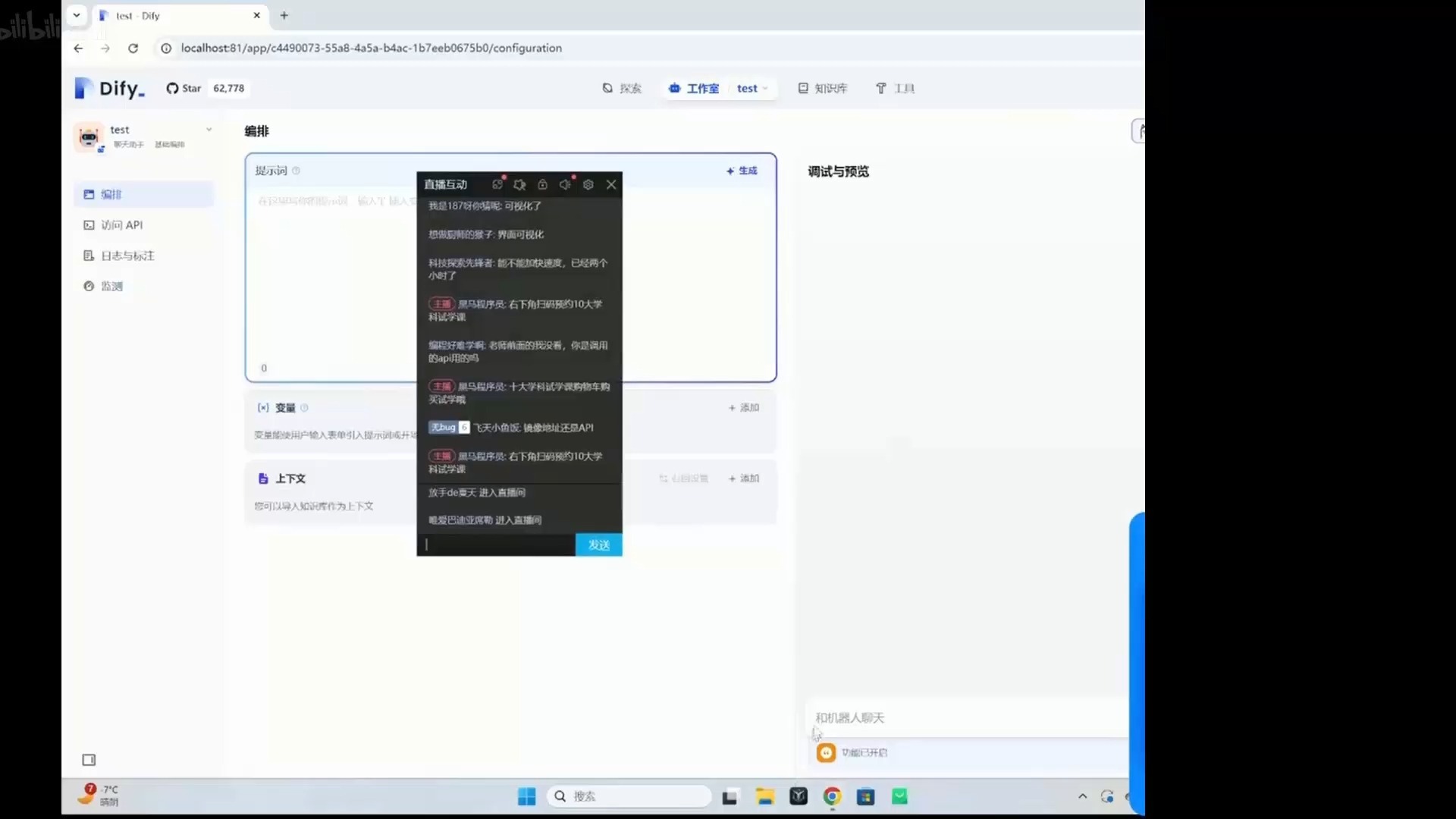The image size is (1456, 819).
Task: Select 访问 API in sidebar
Action: [121, 225]
